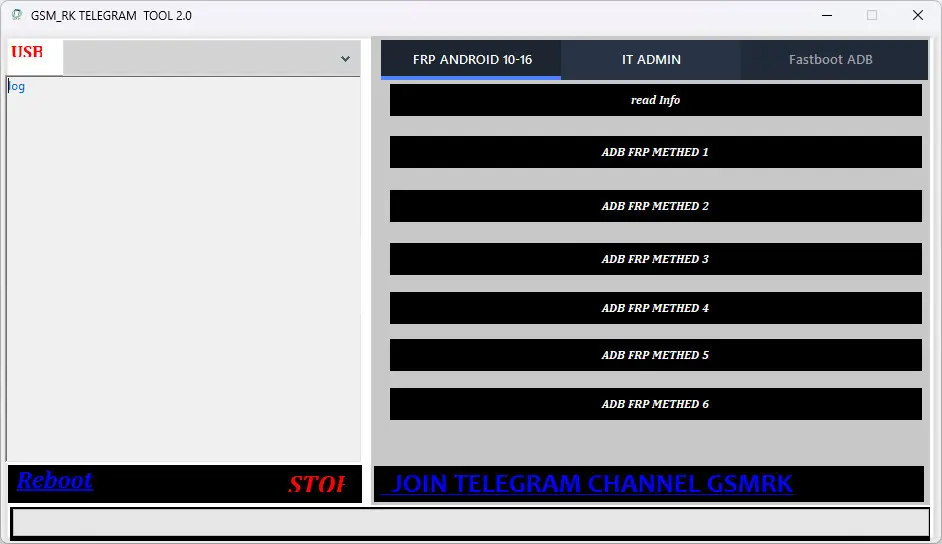Execute ADB FRP METHED 6
The width and height of the screenshot is (942, 544).
click(655, 404)
